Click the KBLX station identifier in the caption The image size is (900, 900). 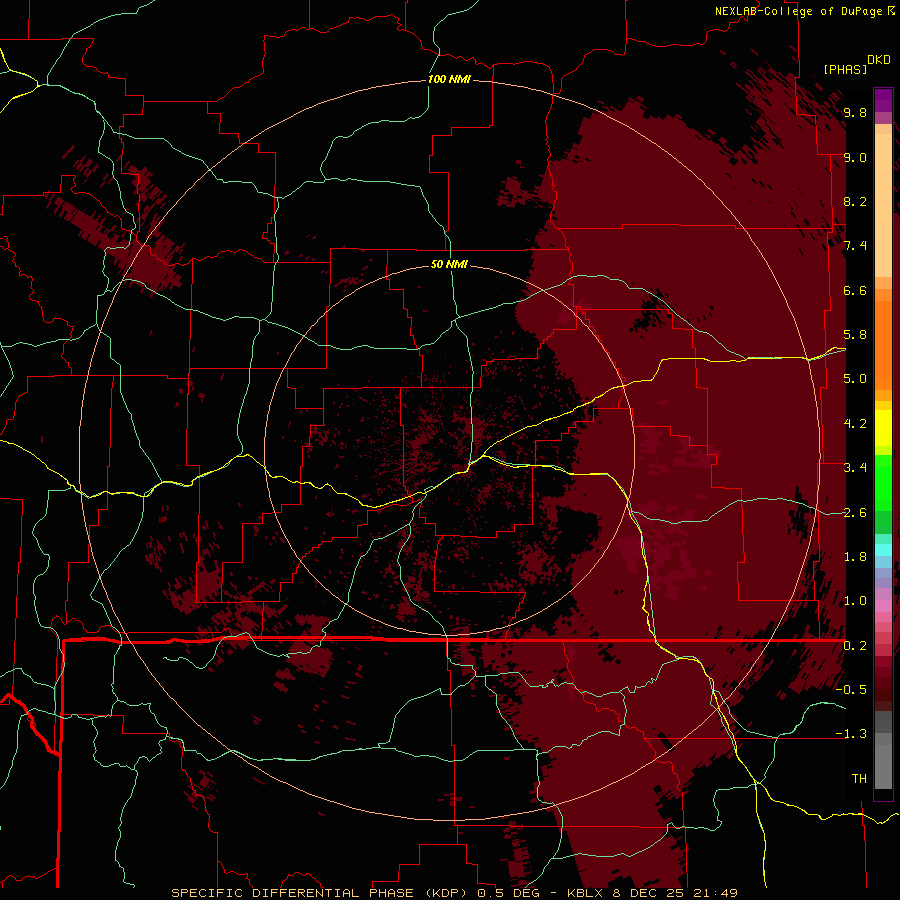pyautogui.click(x=585, y=893)
